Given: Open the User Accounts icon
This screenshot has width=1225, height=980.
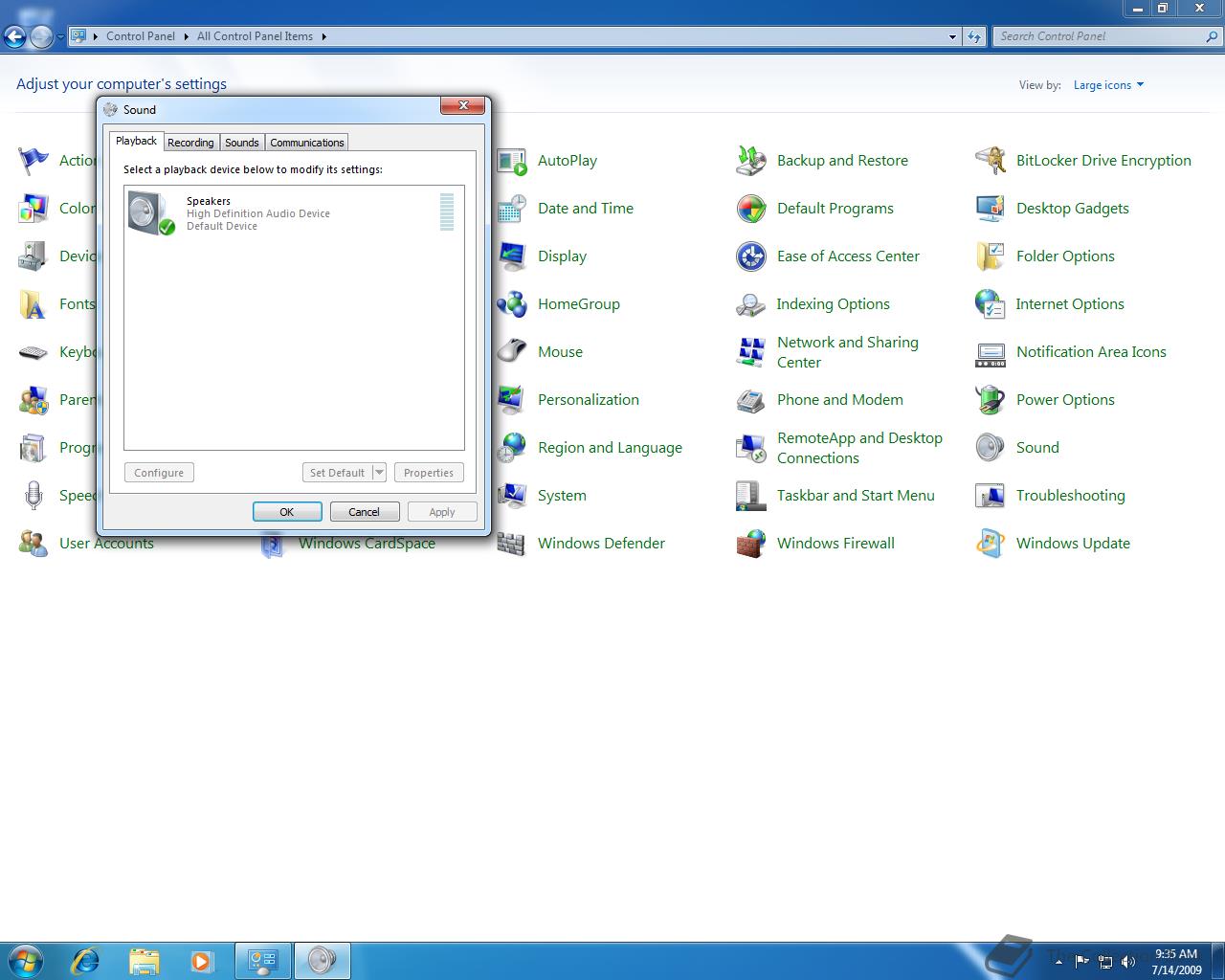Looking at the screenshot, I should (33, 544).
